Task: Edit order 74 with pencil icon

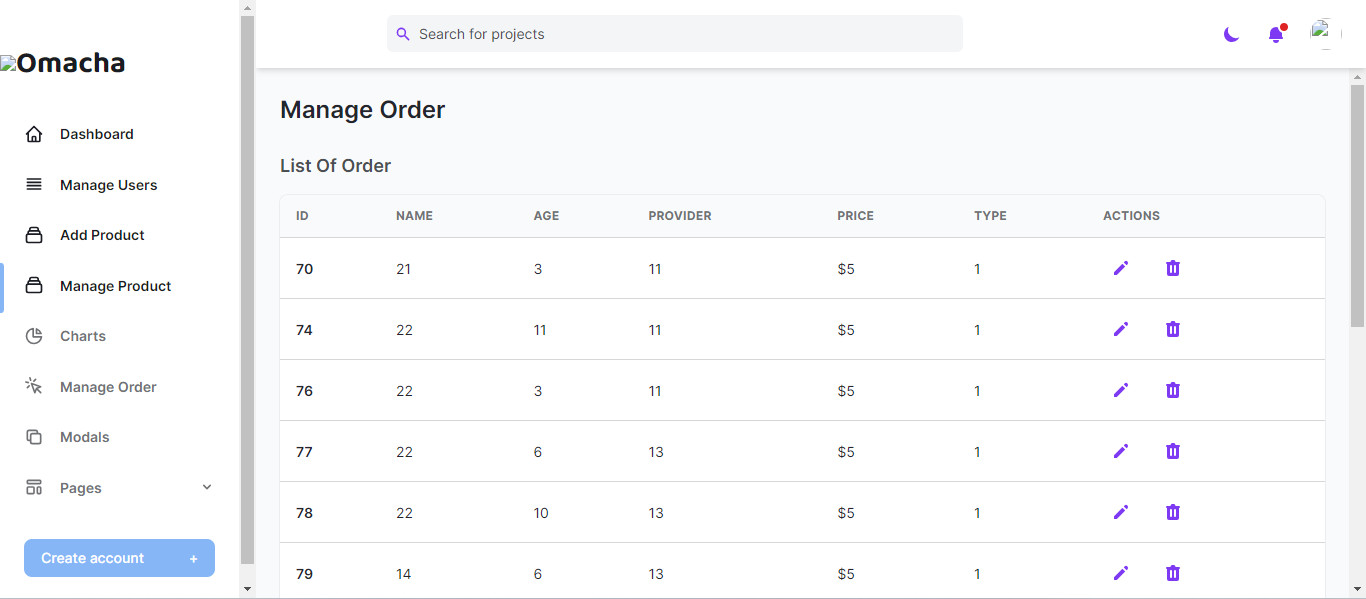Action: point(1121,329)
